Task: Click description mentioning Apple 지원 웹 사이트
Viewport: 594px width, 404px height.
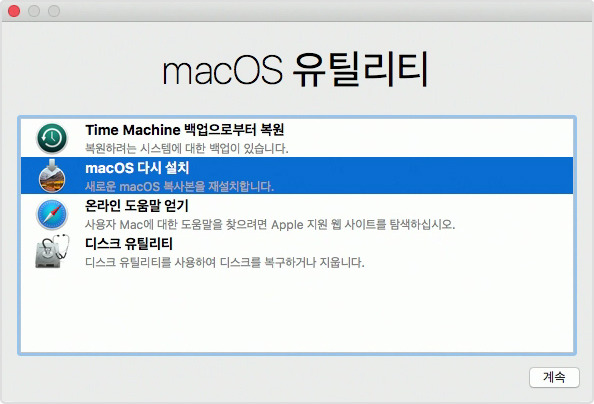Action: pyautogui.click(x=270, y=224)
